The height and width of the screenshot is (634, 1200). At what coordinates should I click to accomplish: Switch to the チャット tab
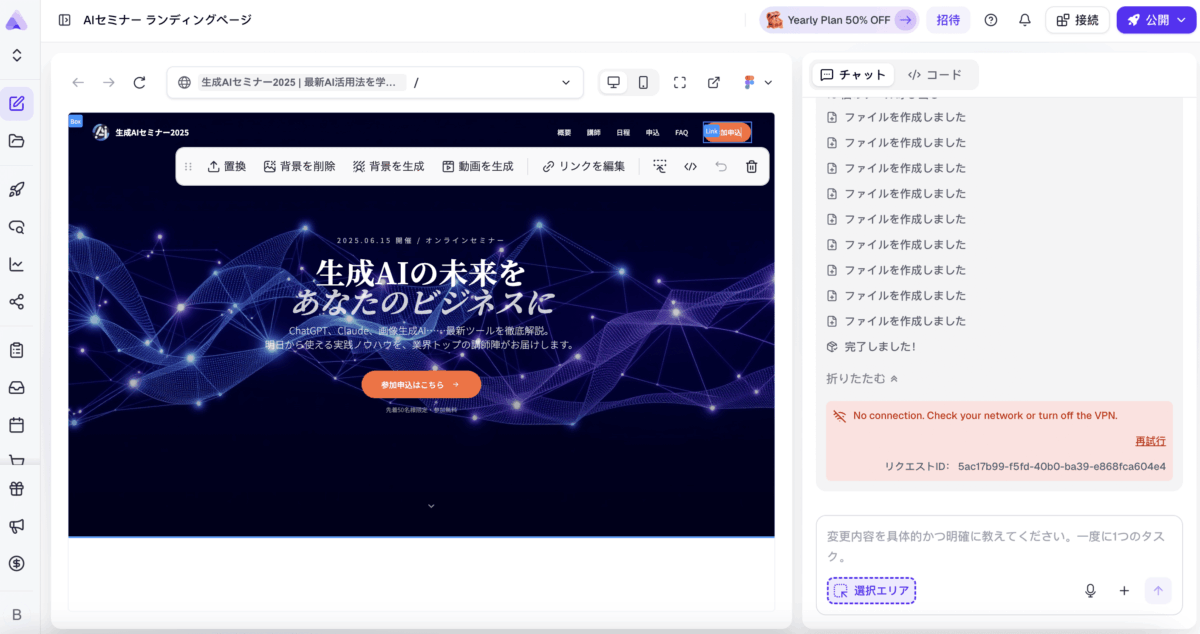[853, 75]
